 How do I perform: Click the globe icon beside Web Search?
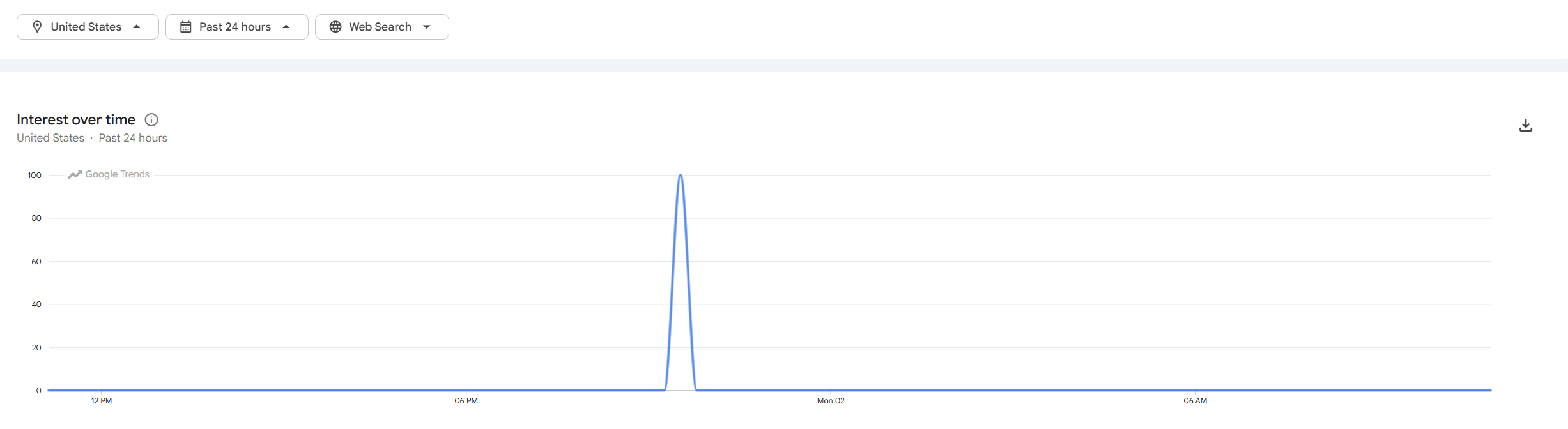[335, 27]
